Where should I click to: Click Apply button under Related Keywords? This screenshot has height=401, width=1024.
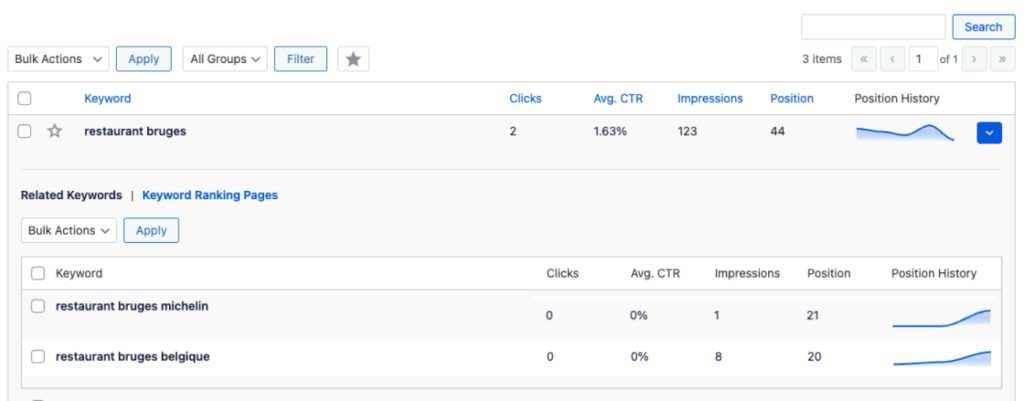pos(151,231)
